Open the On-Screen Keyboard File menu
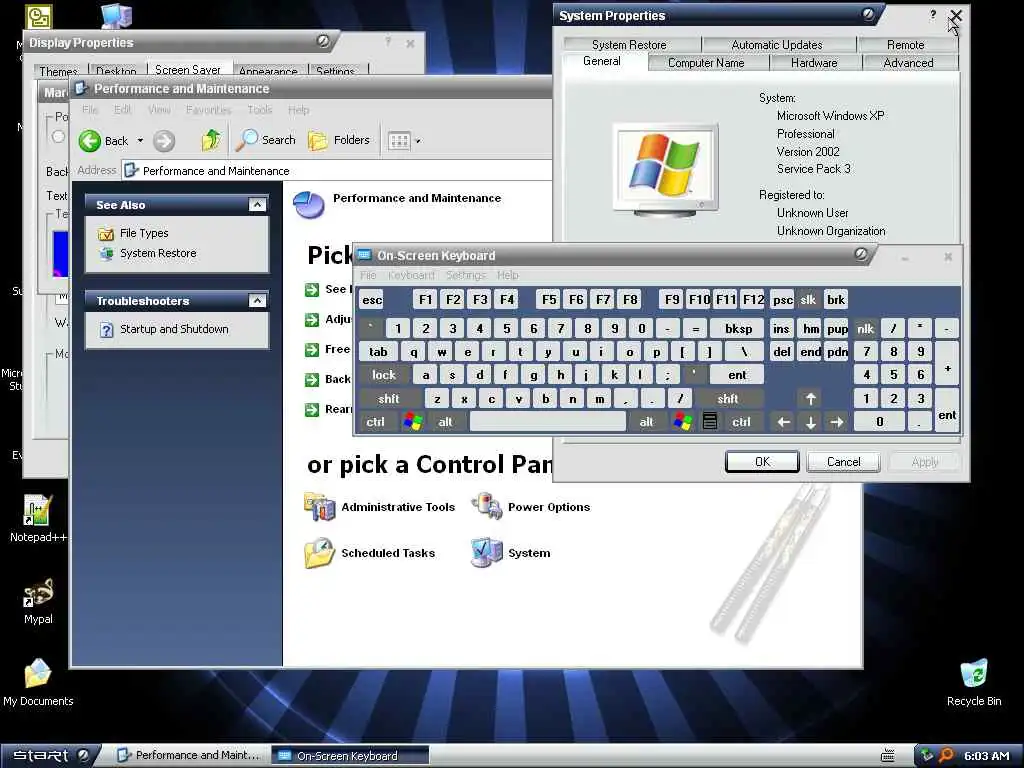This screenshot has width=1024, height=768. point(368,275)
